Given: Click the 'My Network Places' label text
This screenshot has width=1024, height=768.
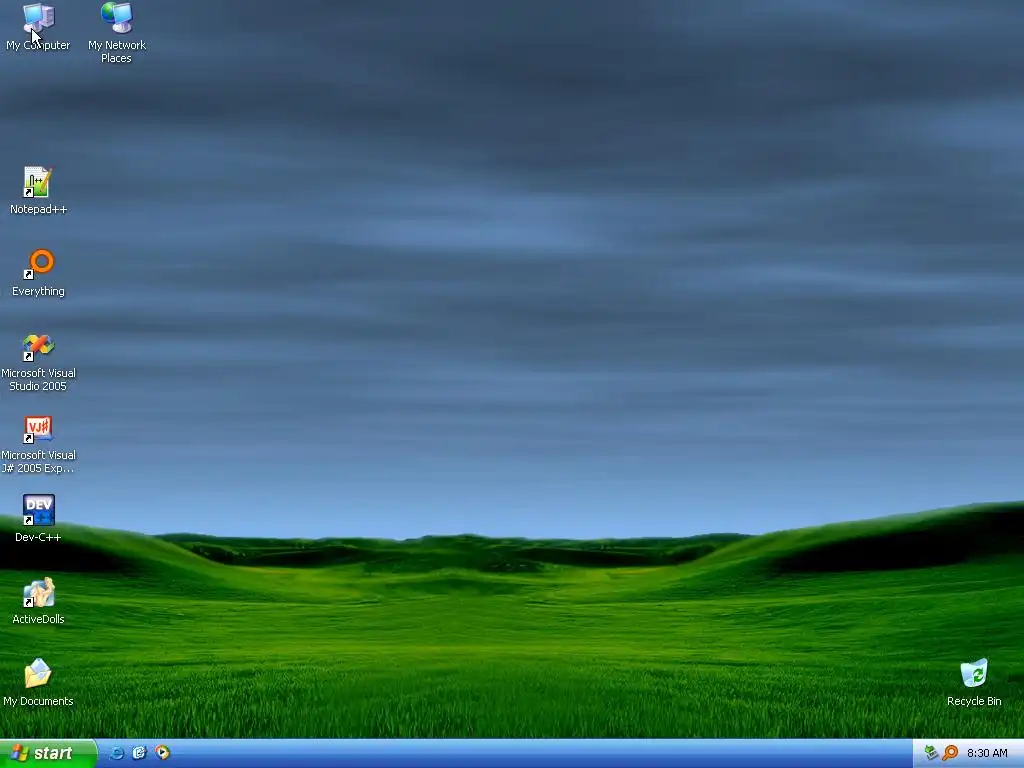Looking at the screenshot, I should pos(117,52).
